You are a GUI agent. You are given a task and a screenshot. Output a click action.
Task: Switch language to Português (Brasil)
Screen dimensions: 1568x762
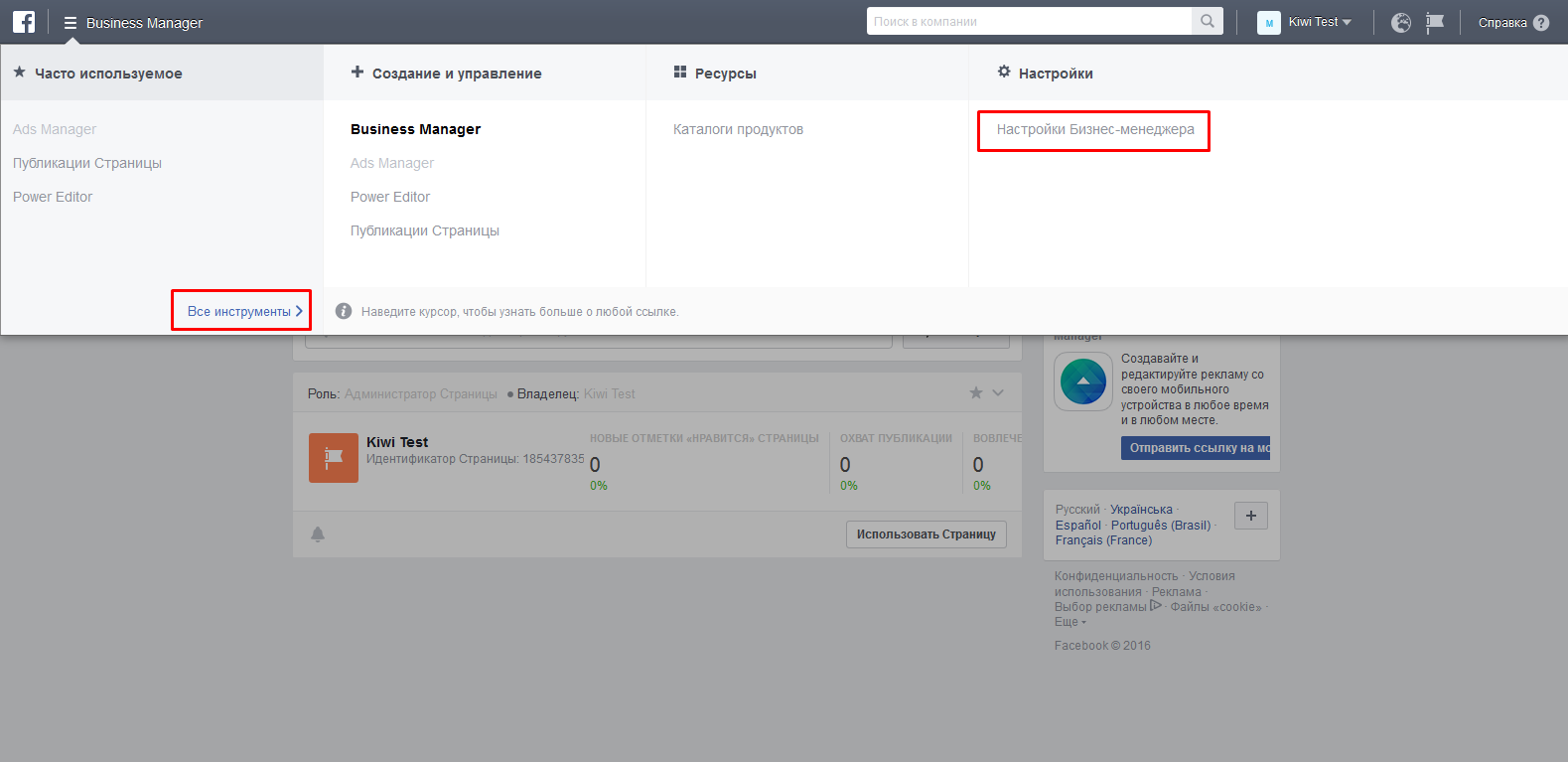[x=1161, y=526]
